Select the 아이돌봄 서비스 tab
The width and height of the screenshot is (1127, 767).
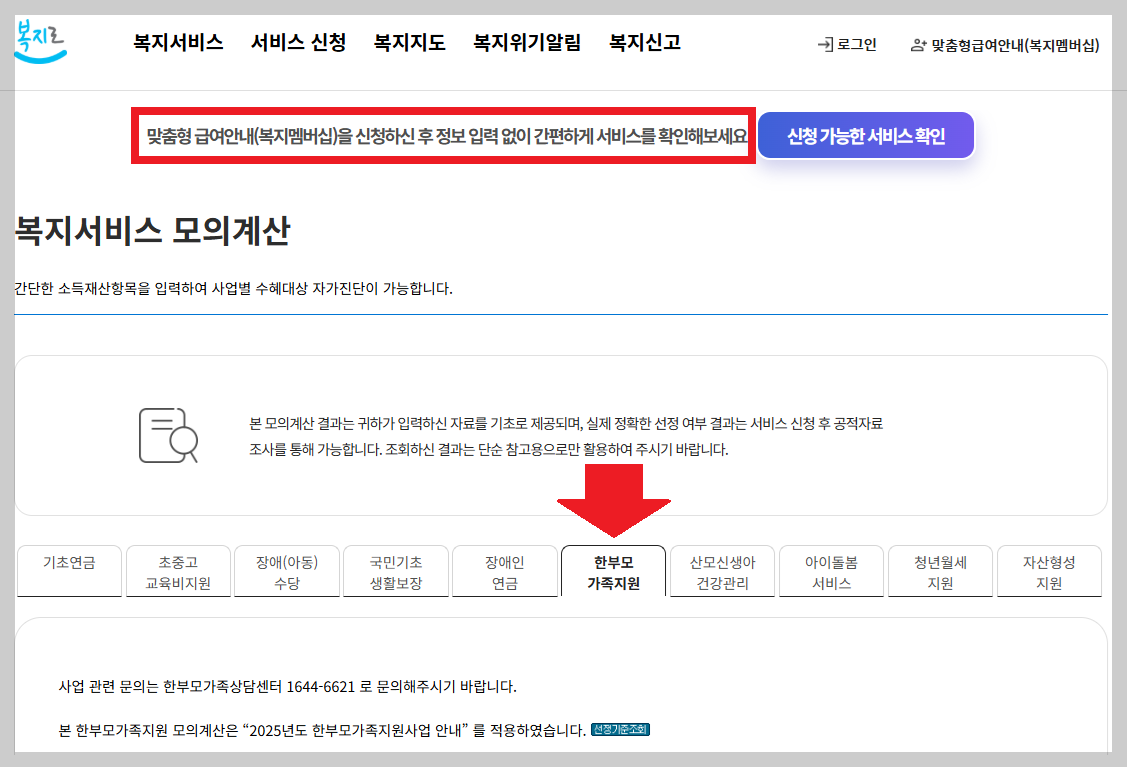[832, 571]
